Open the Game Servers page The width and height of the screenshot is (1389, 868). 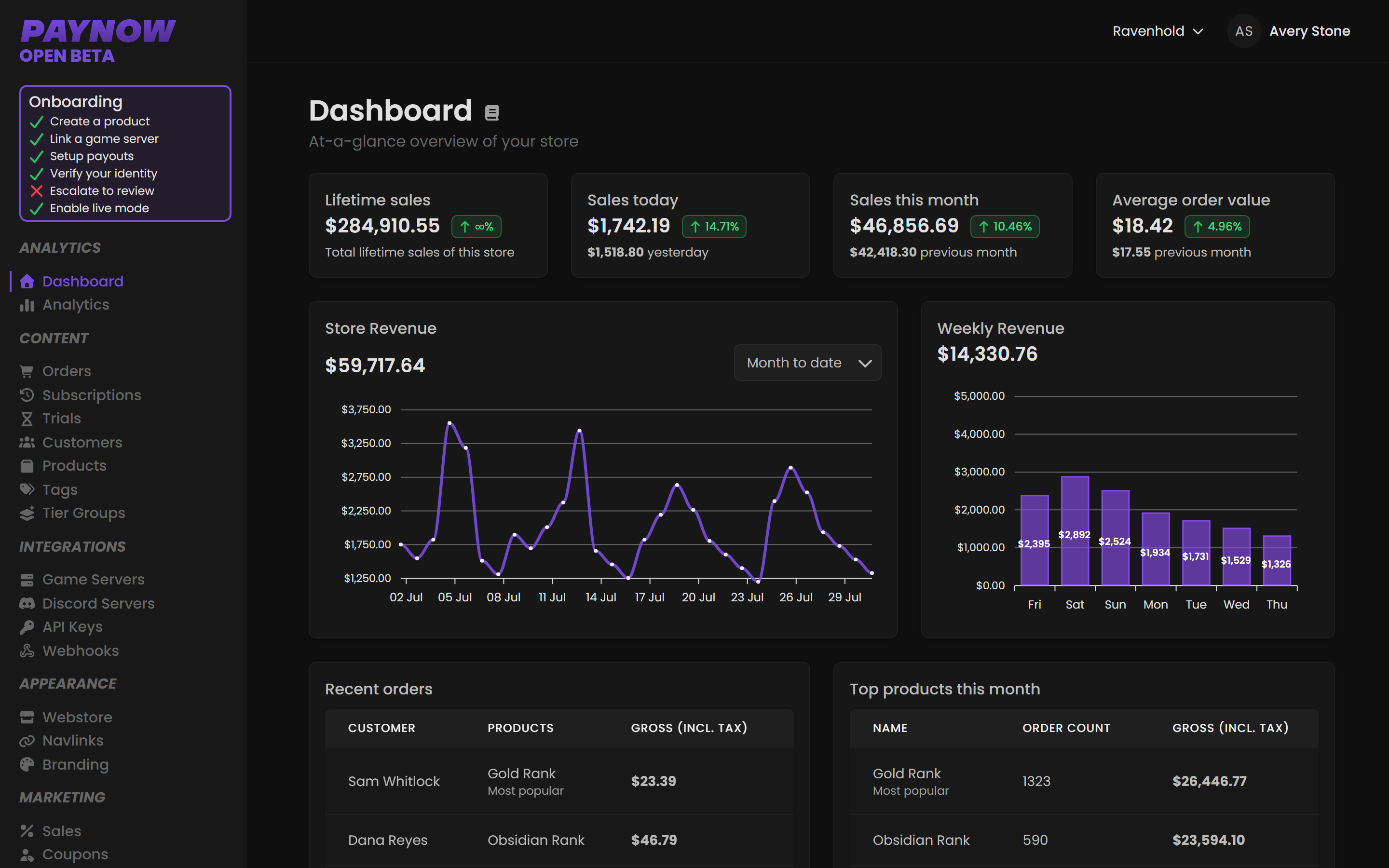93,580
